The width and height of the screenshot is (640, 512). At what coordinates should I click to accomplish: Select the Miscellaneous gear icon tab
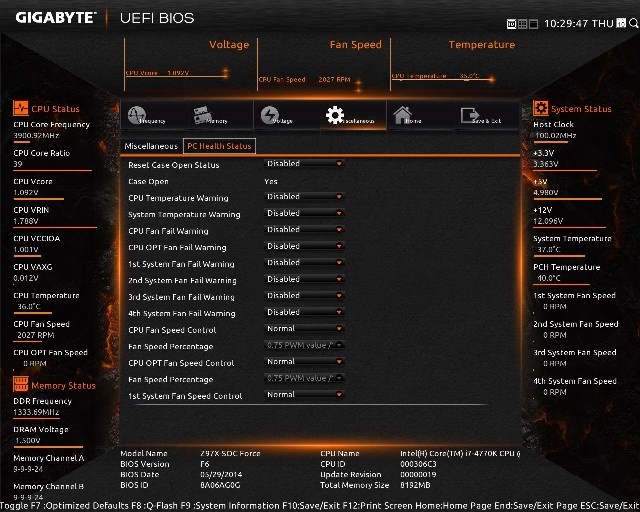(x=353, y=115)
